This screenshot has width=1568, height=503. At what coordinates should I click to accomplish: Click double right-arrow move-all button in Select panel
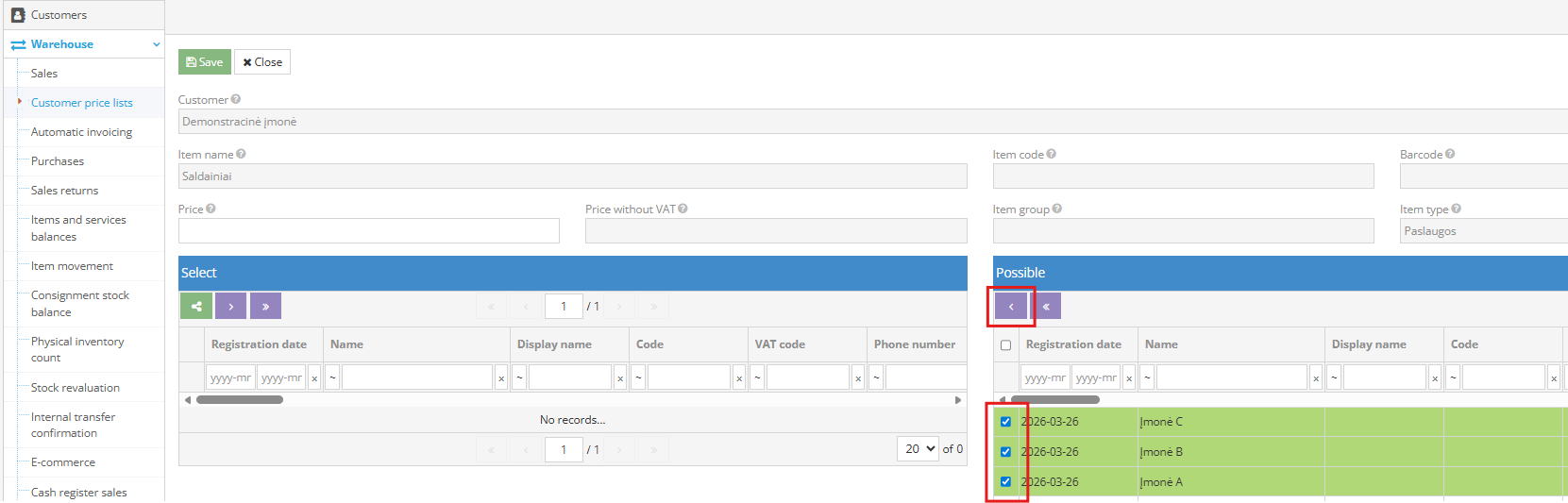click(265, 306)
